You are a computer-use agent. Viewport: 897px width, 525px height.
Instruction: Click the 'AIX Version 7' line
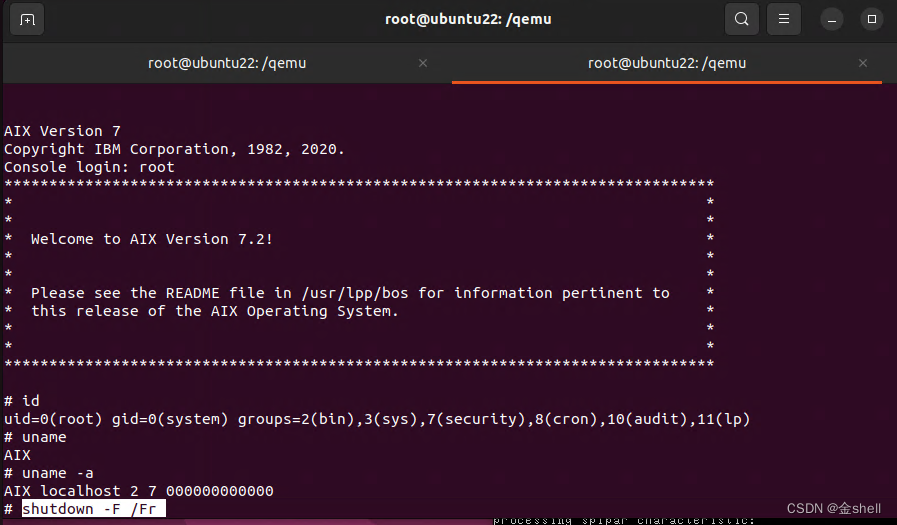coord(62,131)
